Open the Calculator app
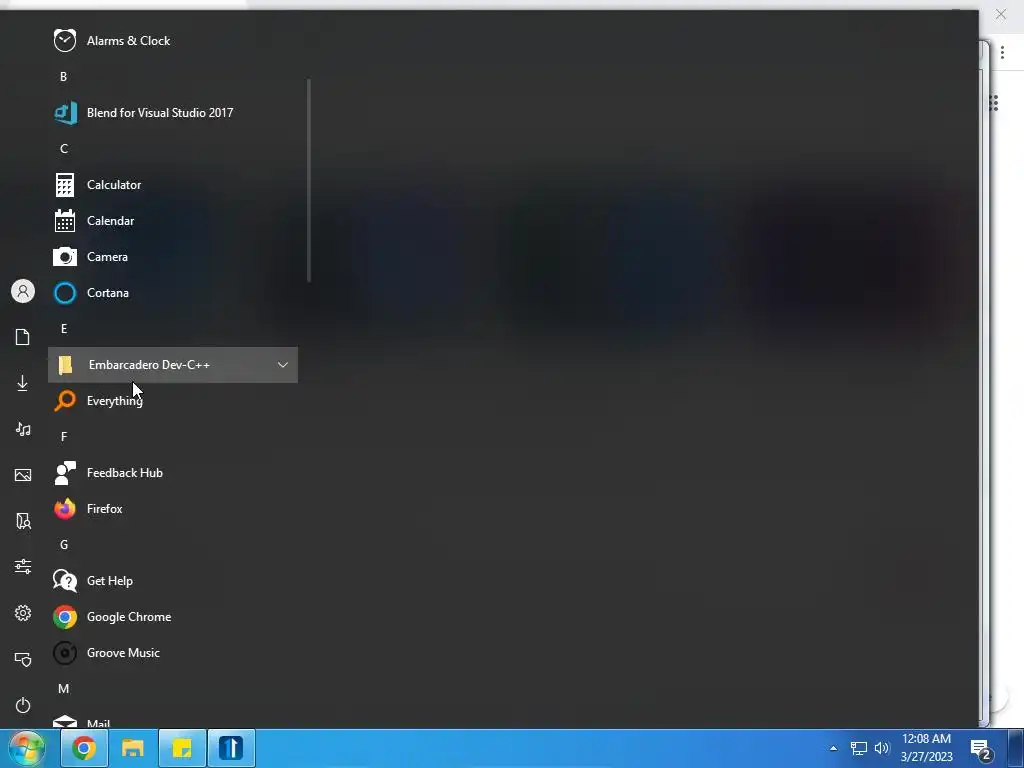Viewport: 1024px width, 768px height. [172, 185]
